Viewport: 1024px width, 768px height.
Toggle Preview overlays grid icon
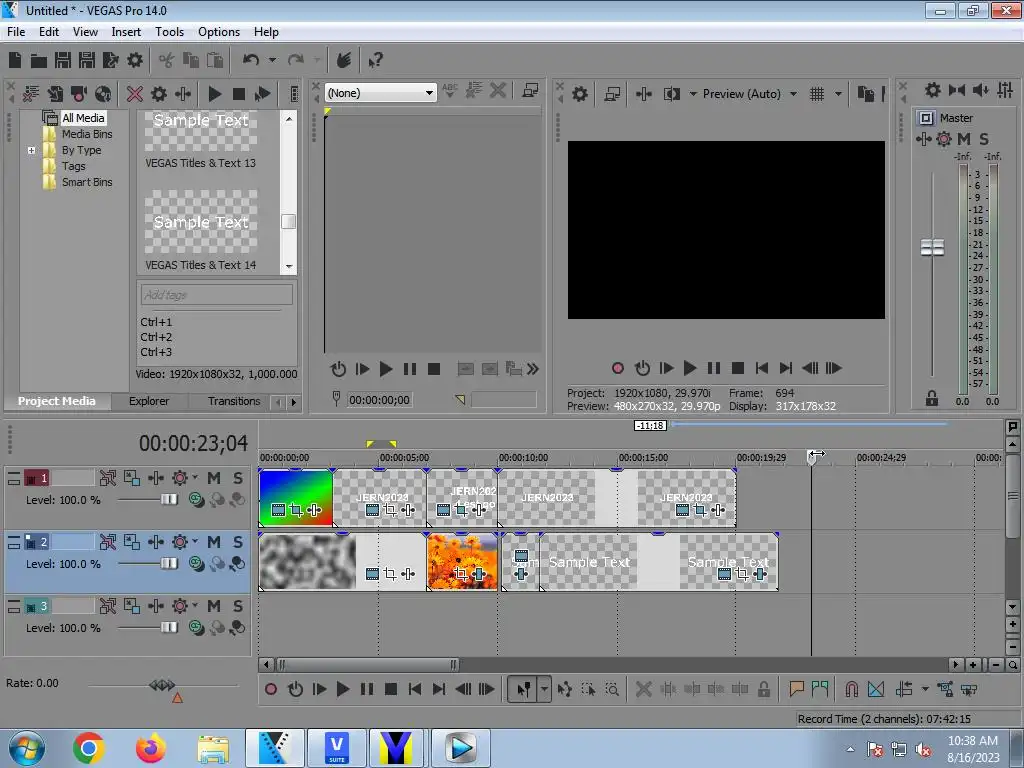point(817,94)
